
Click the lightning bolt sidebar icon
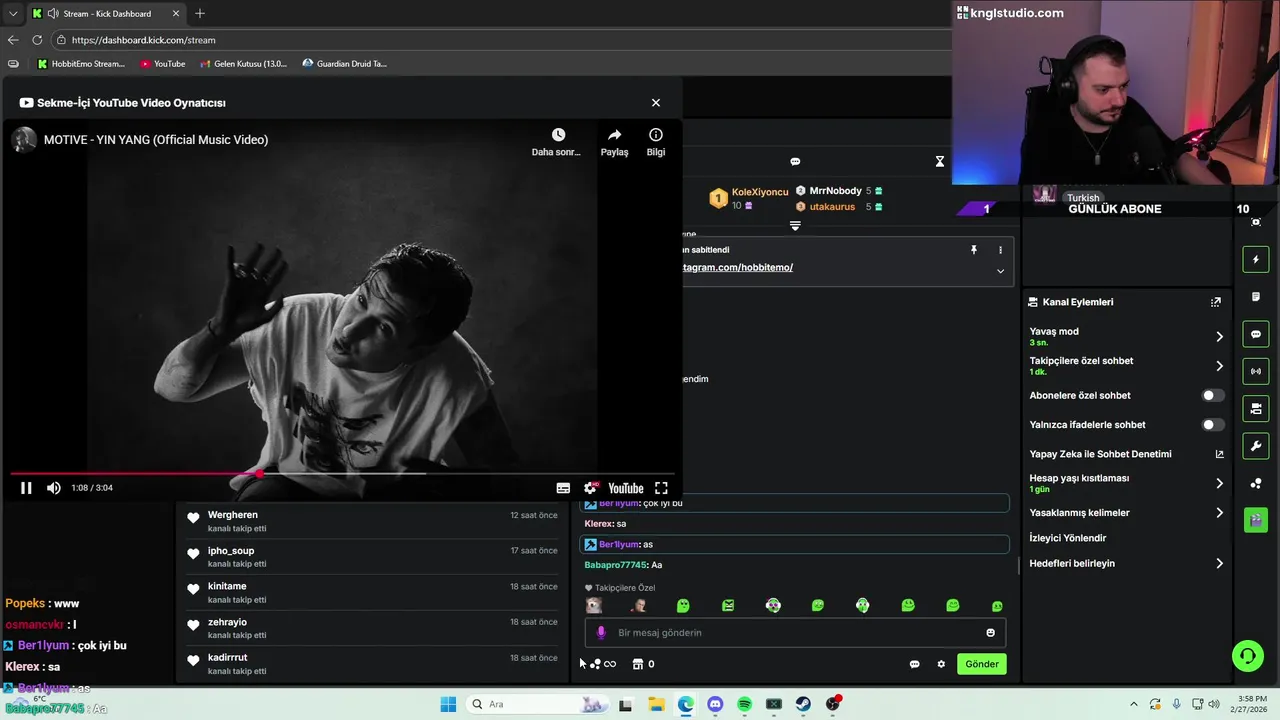point(1256,260)
